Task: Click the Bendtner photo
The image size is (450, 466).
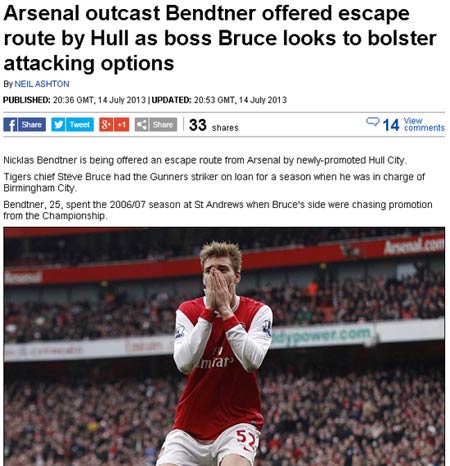Action: click(224, 346)
